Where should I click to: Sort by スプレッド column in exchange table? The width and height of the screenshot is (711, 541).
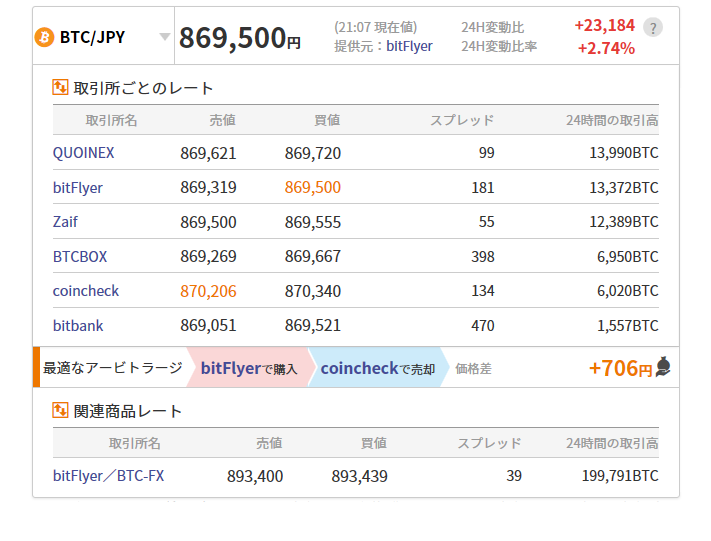pyautogui.click(x=462, y=120)
